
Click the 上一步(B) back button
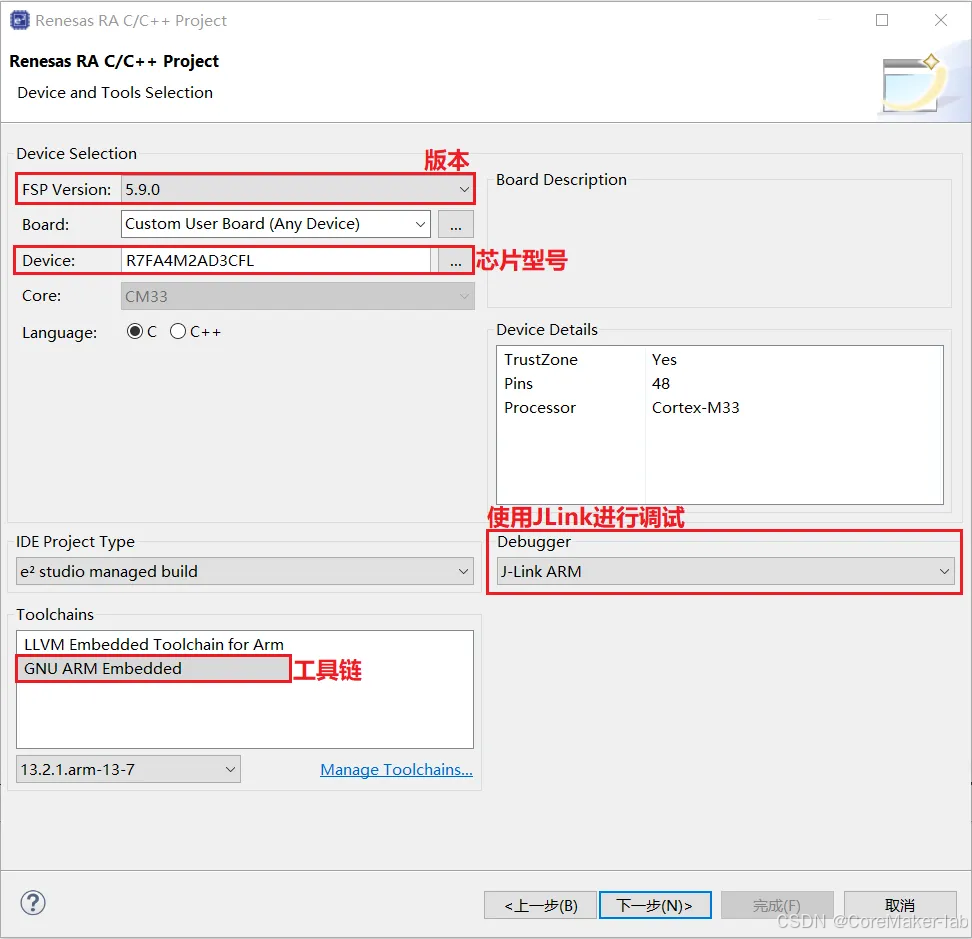click(541, 906)
